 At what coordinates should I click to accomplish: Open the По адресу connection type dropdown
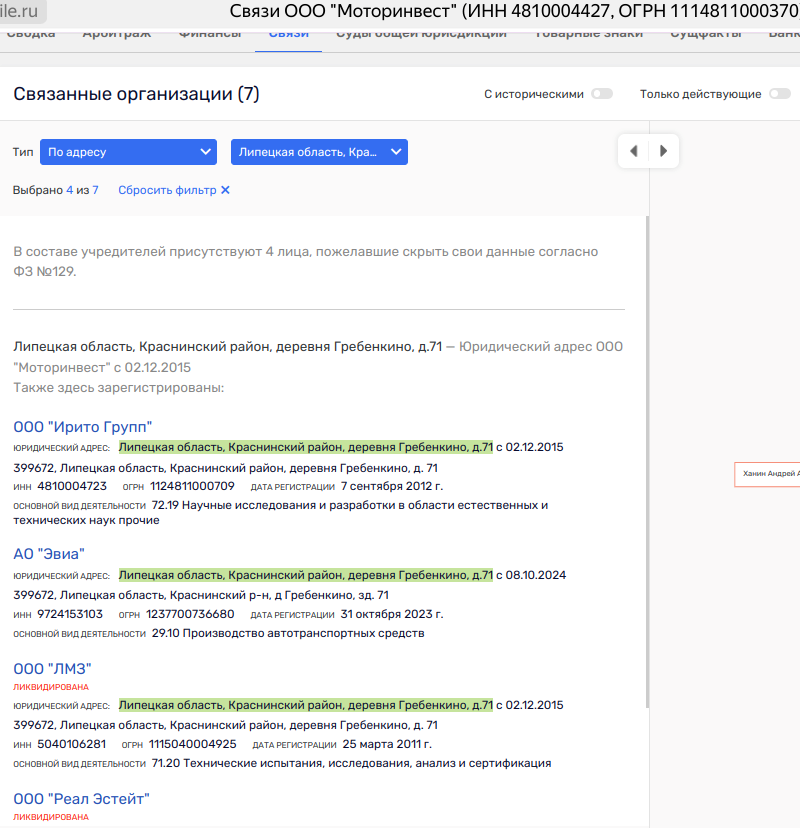pos(128,152)
